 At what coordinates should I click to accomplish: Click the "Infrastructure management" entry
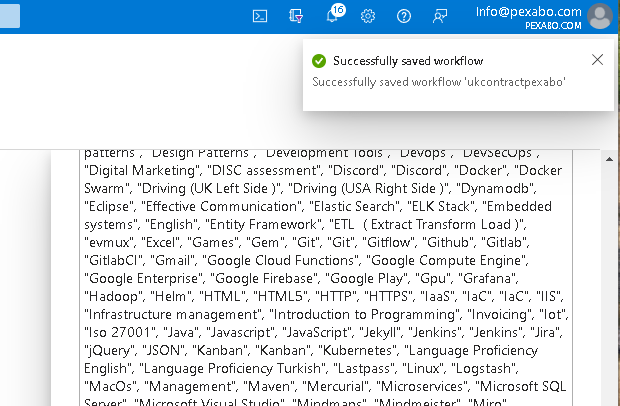point(173,314)
